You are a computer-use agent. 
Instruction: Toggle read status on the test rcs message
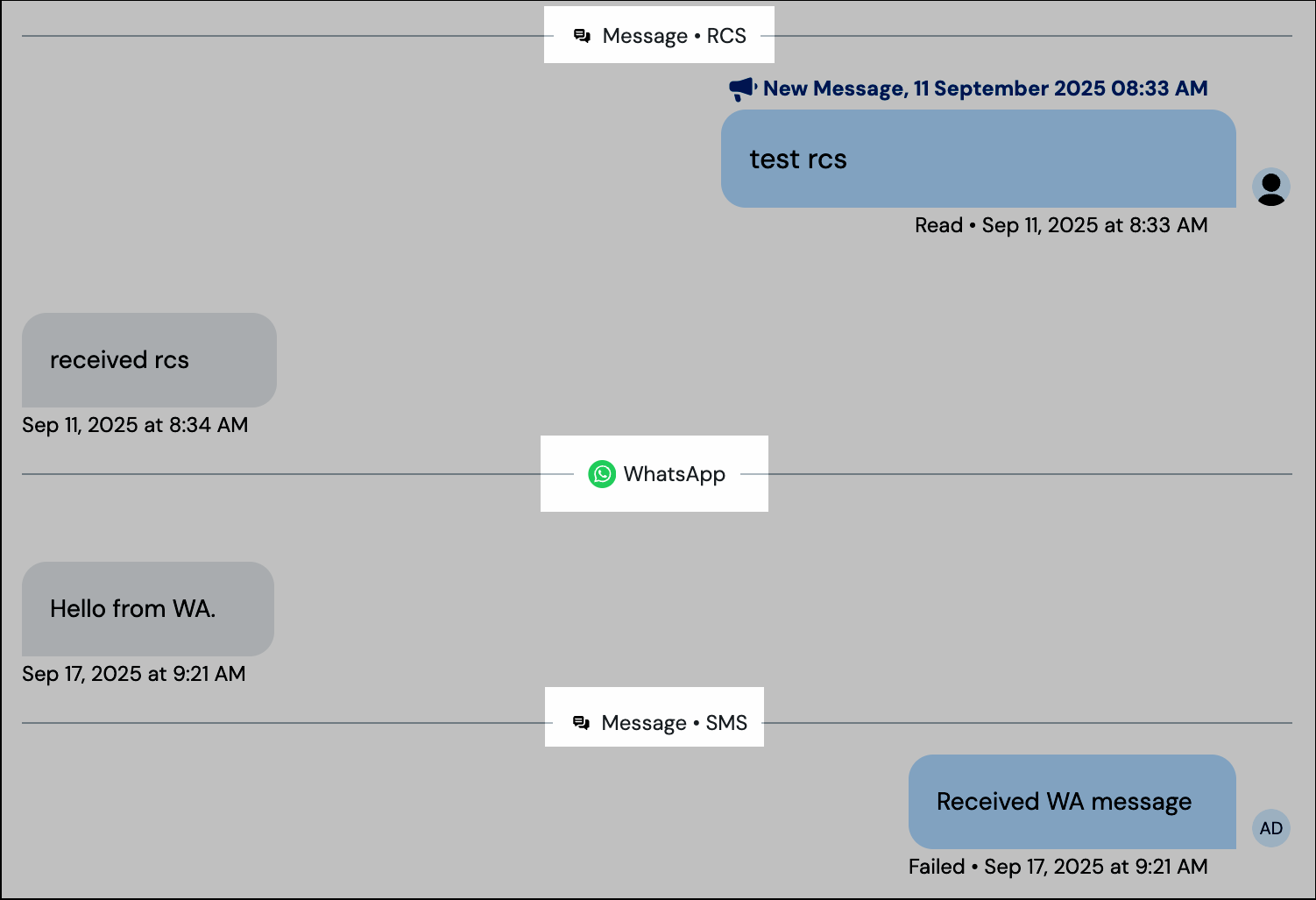click(938, 225)
